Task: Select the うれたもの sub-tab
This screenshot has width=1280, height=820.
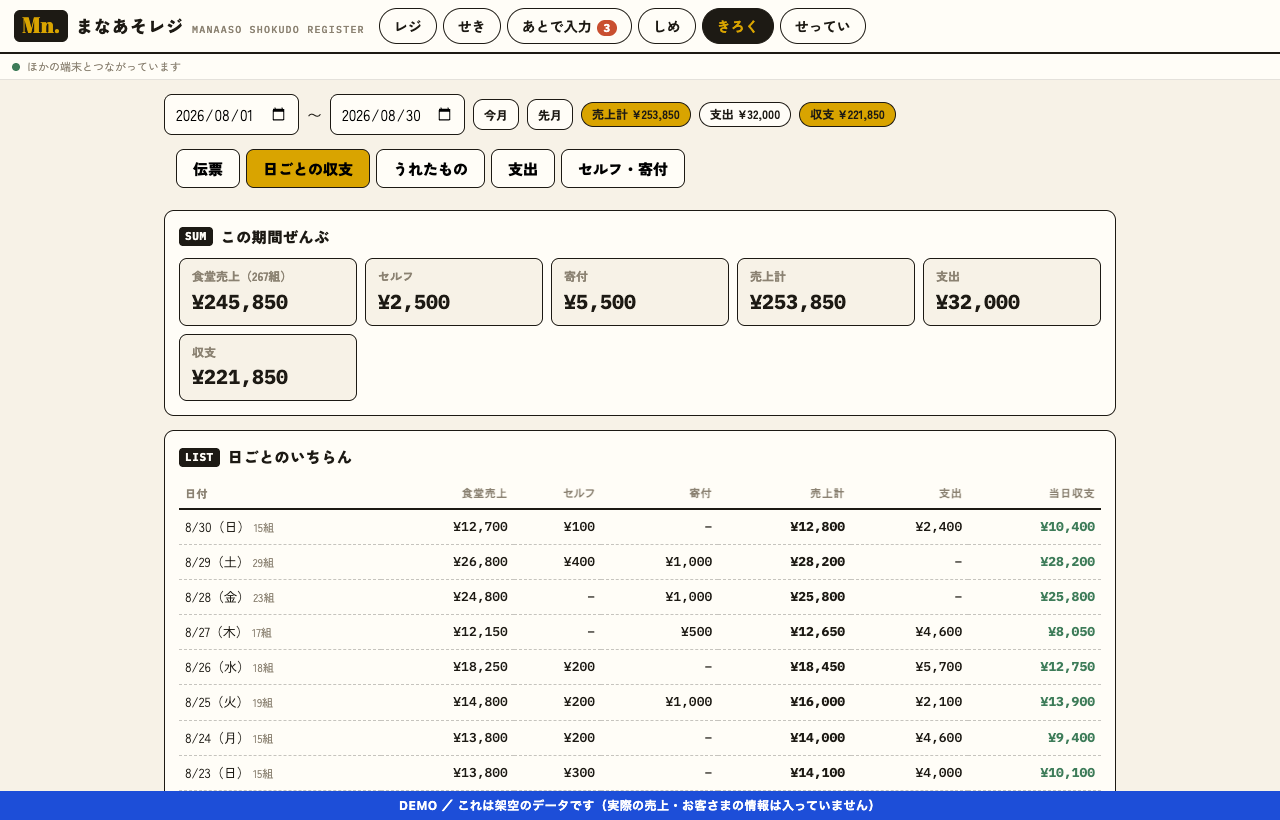Action: (x=430, y=169)
